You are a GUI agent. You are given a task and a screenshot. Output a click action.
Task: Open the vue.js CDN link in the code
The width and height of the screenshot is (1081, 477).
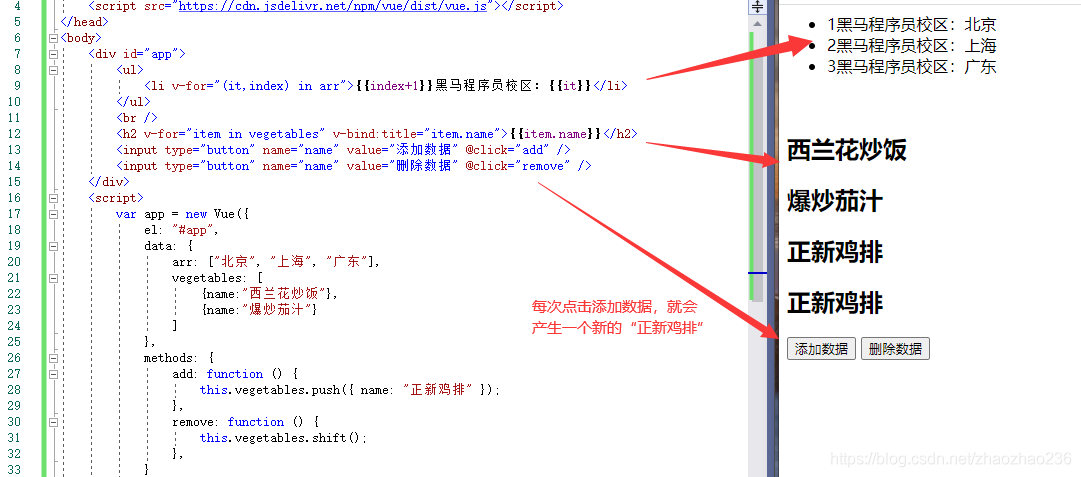(x=333, y=6)
